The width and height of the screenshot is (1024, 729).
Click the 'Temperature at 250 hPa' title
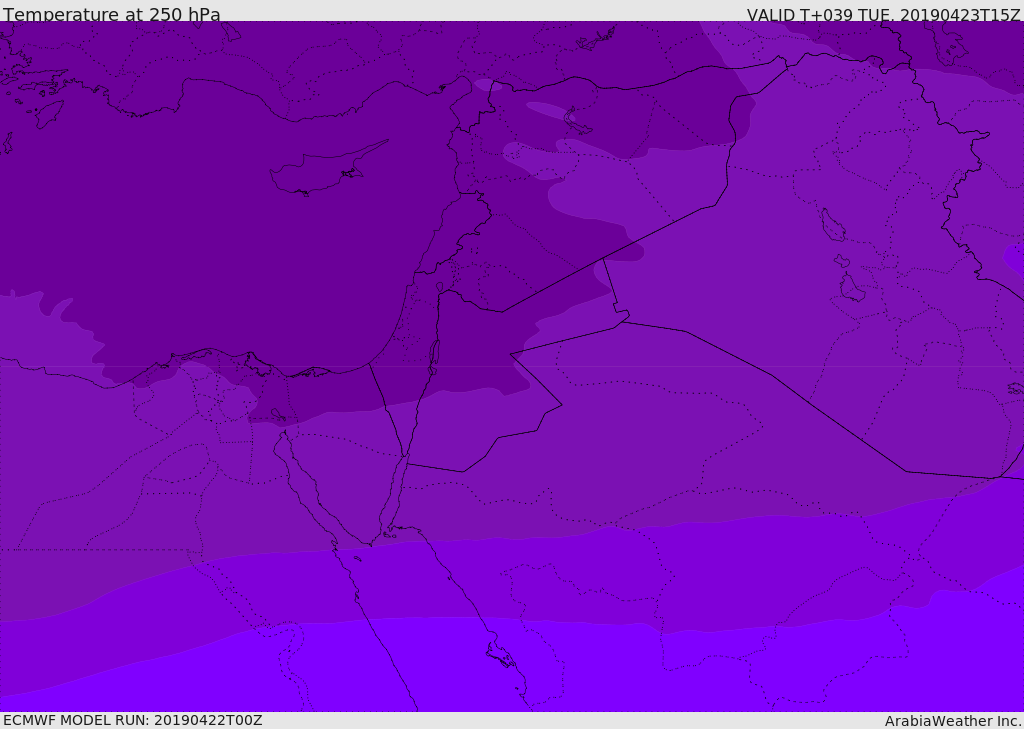(112, 14)
